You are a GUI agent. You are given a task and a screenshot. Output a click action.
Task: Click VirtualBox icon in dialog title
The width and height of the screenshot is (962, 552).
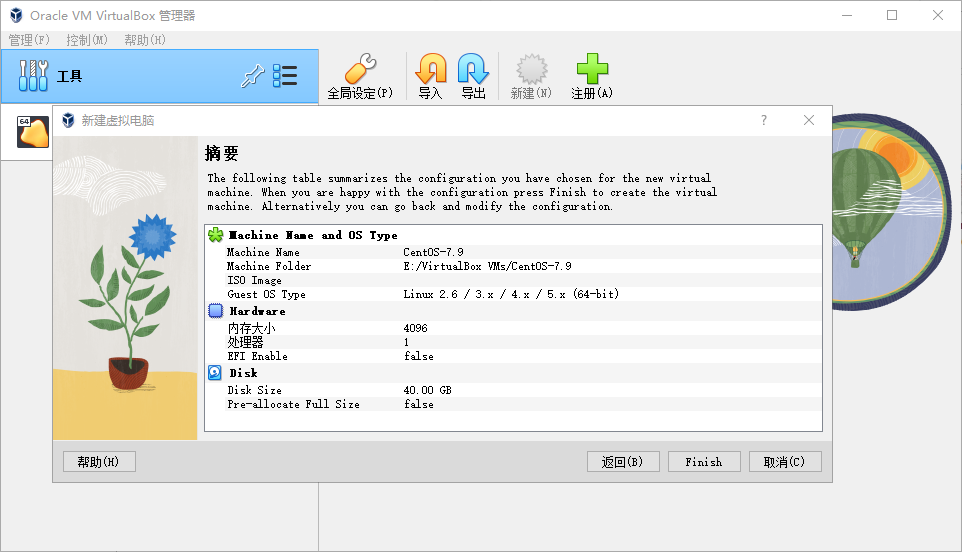click(68, 120)
